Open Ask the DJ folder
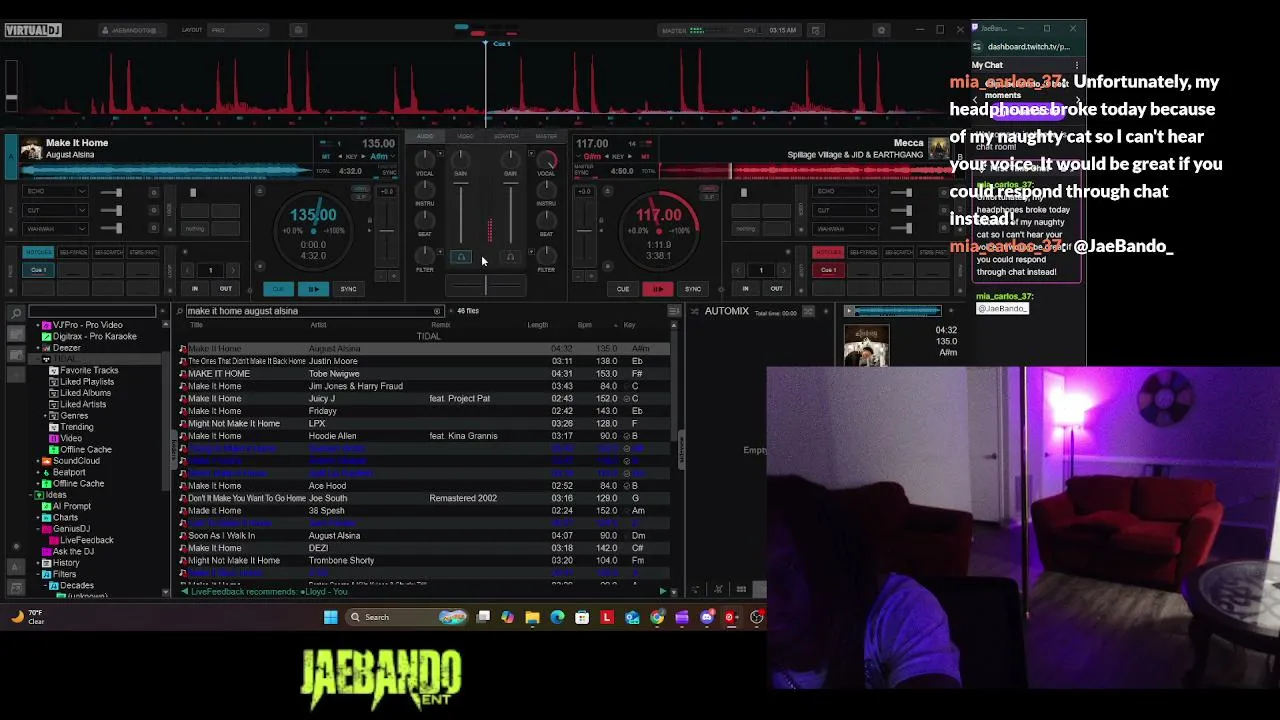 73,551
